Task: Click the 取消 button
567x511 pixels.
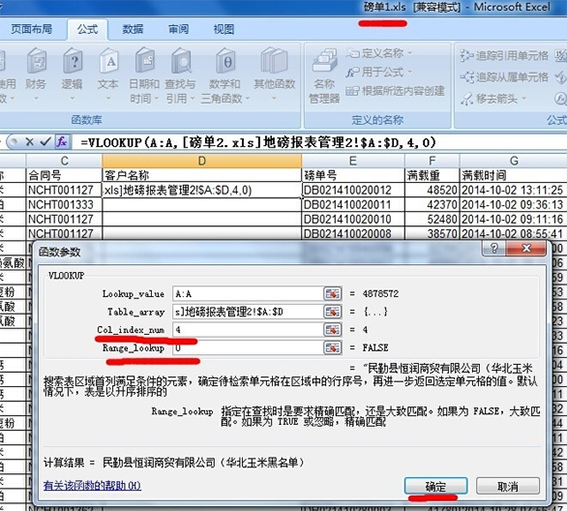Action: (x=508, y=486)
